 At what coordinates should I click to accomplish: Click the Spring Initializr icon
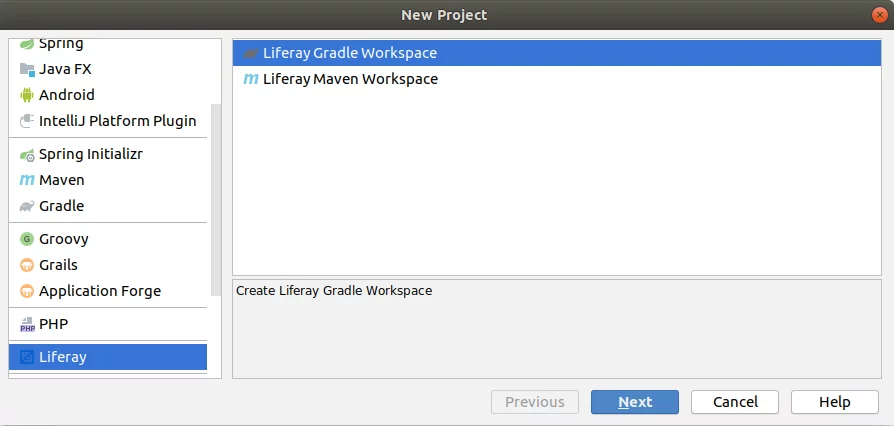pyautogui.click(x=27, y=155)
